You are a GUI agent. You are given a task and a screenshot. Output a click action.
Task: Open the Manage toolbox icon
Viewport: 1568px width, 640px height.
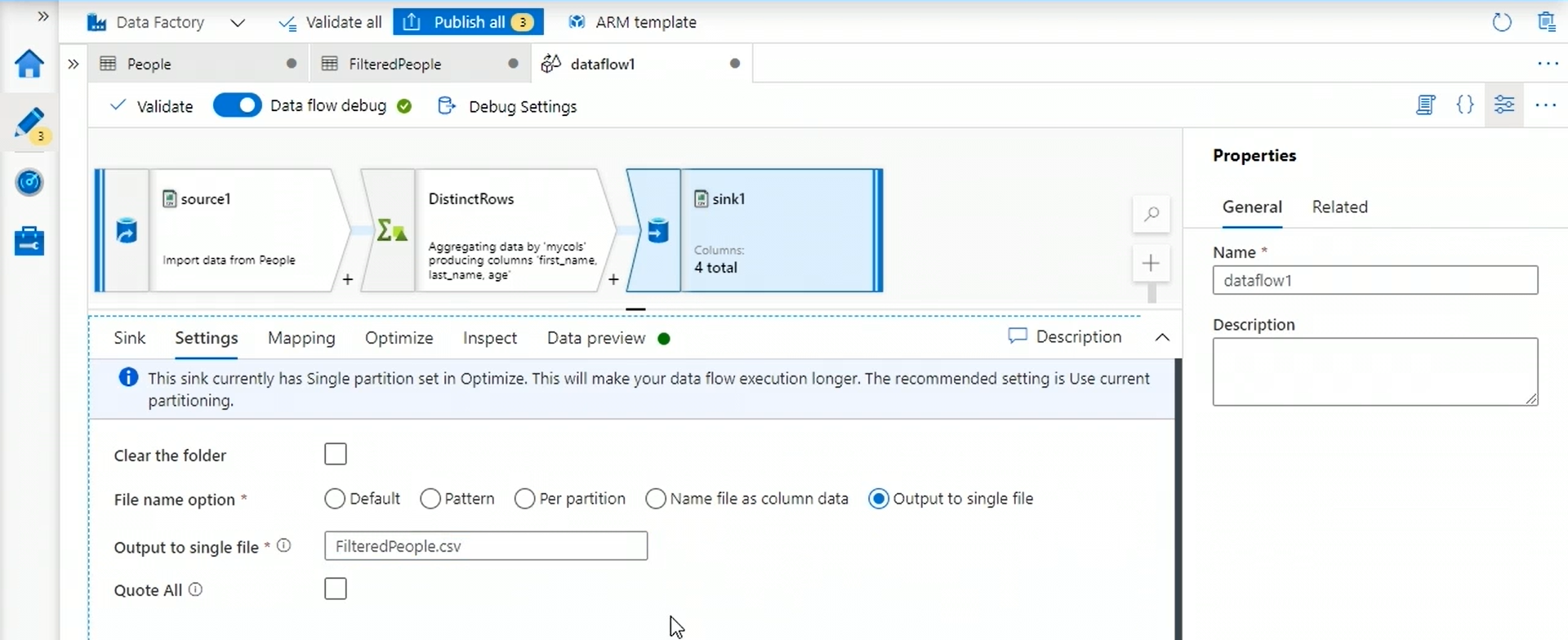click(29, 242)
